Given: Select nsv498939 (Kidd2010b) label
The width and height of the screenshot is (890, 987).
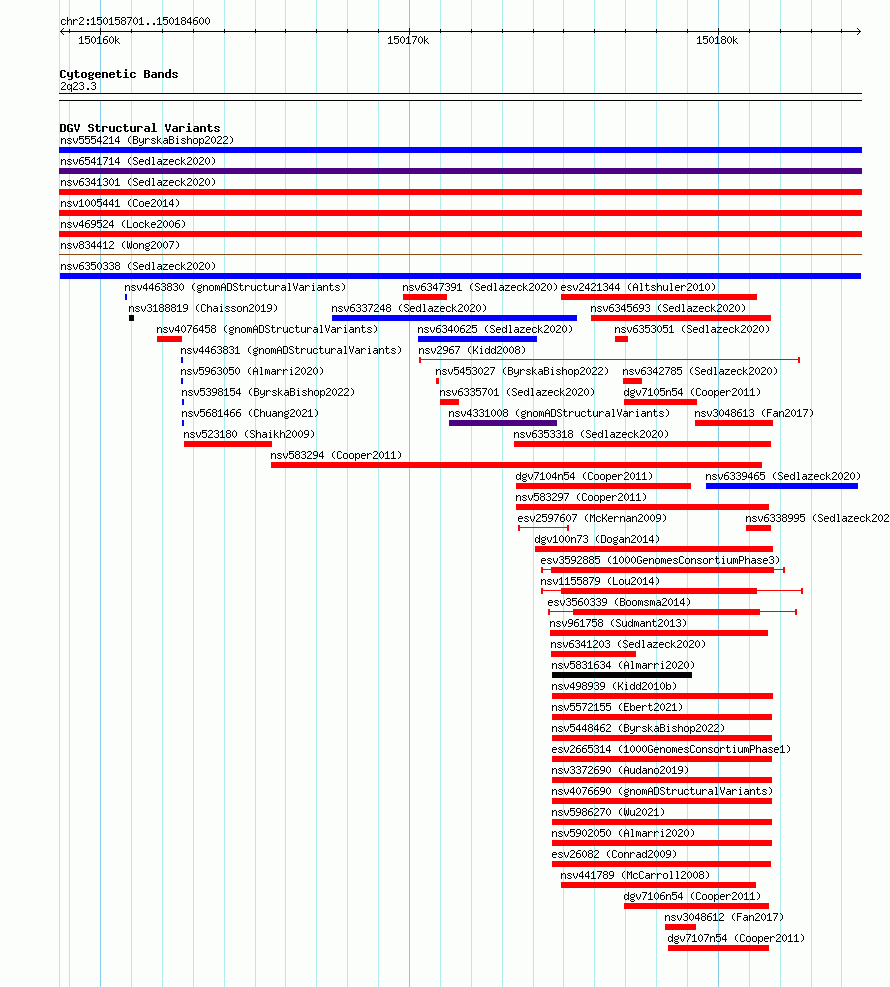Looking at the screenshot, I should 614,686.
